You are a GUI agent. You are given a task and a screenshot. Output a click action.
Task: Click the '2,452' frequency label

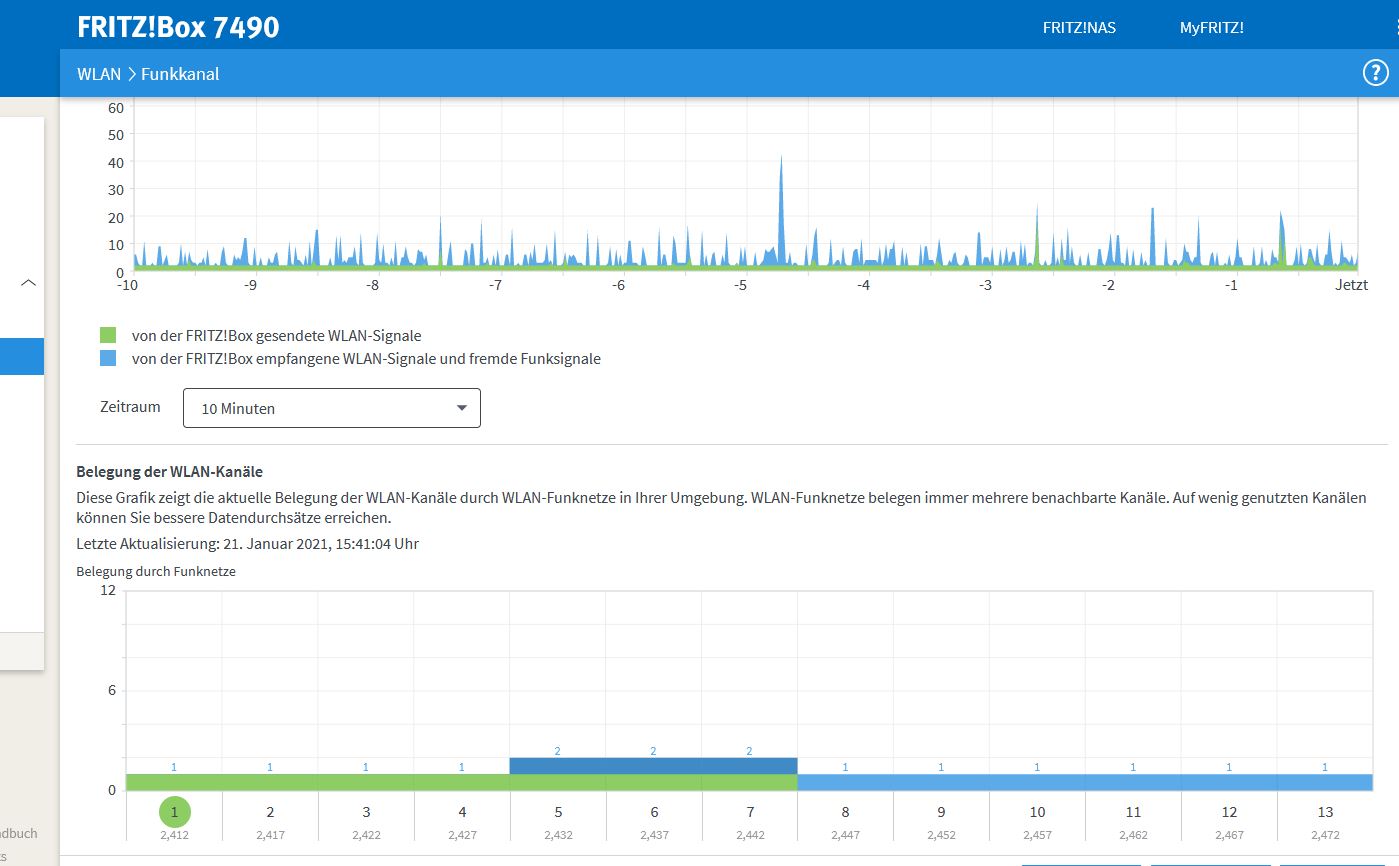click(x=941, y=834)
